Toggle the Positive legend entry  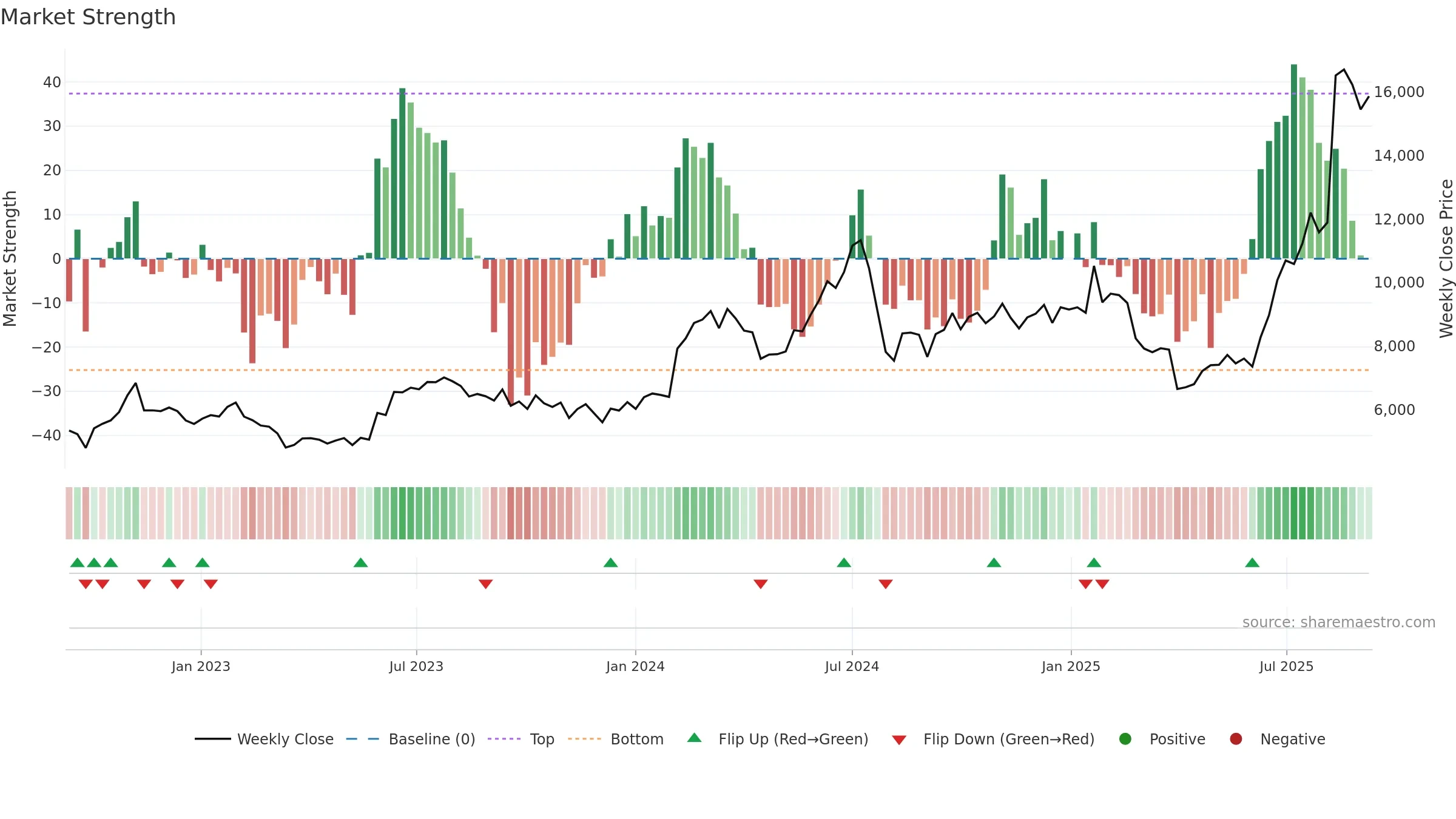pos(1162,739)
